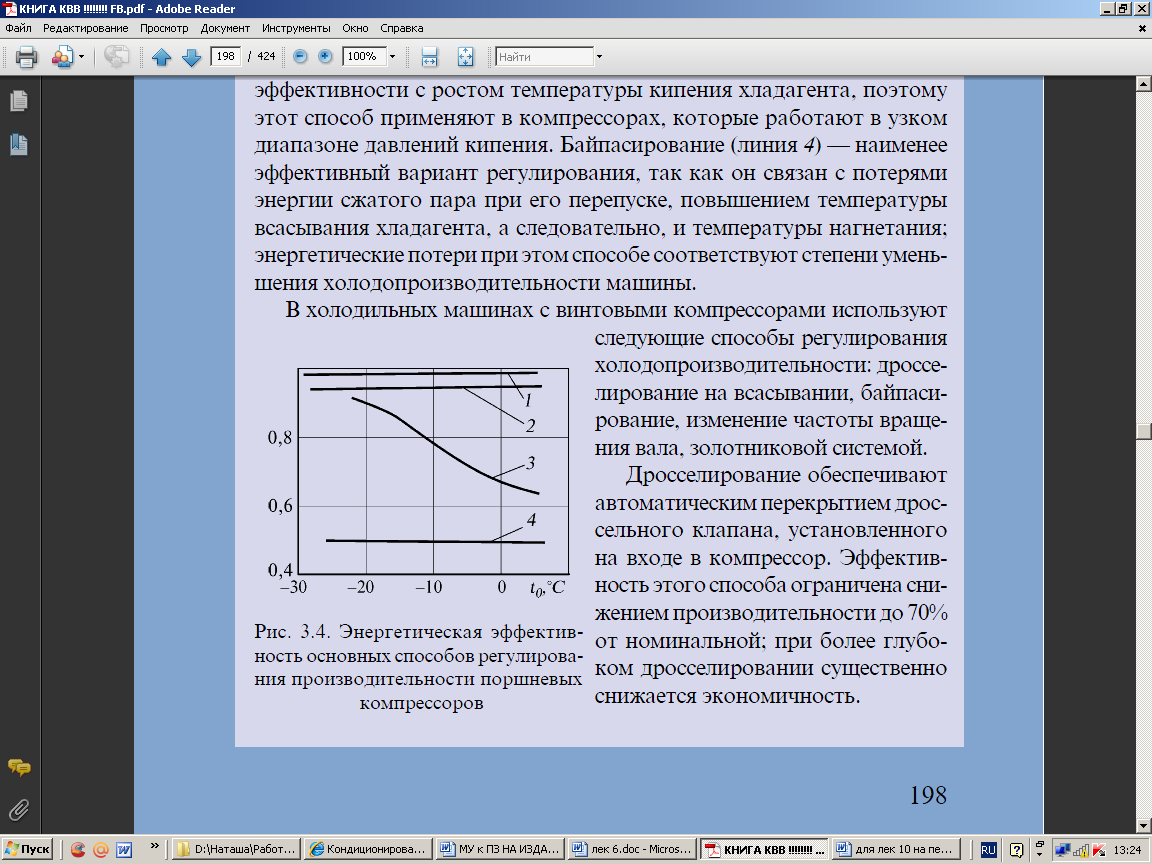Open the zoom level dropdown arrow

click(392, 57)
